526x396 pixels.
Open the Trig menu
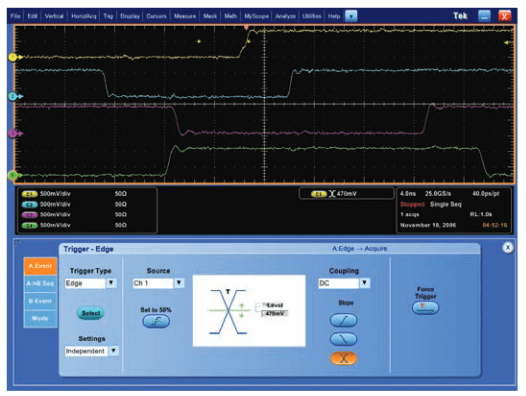point(108,16)
